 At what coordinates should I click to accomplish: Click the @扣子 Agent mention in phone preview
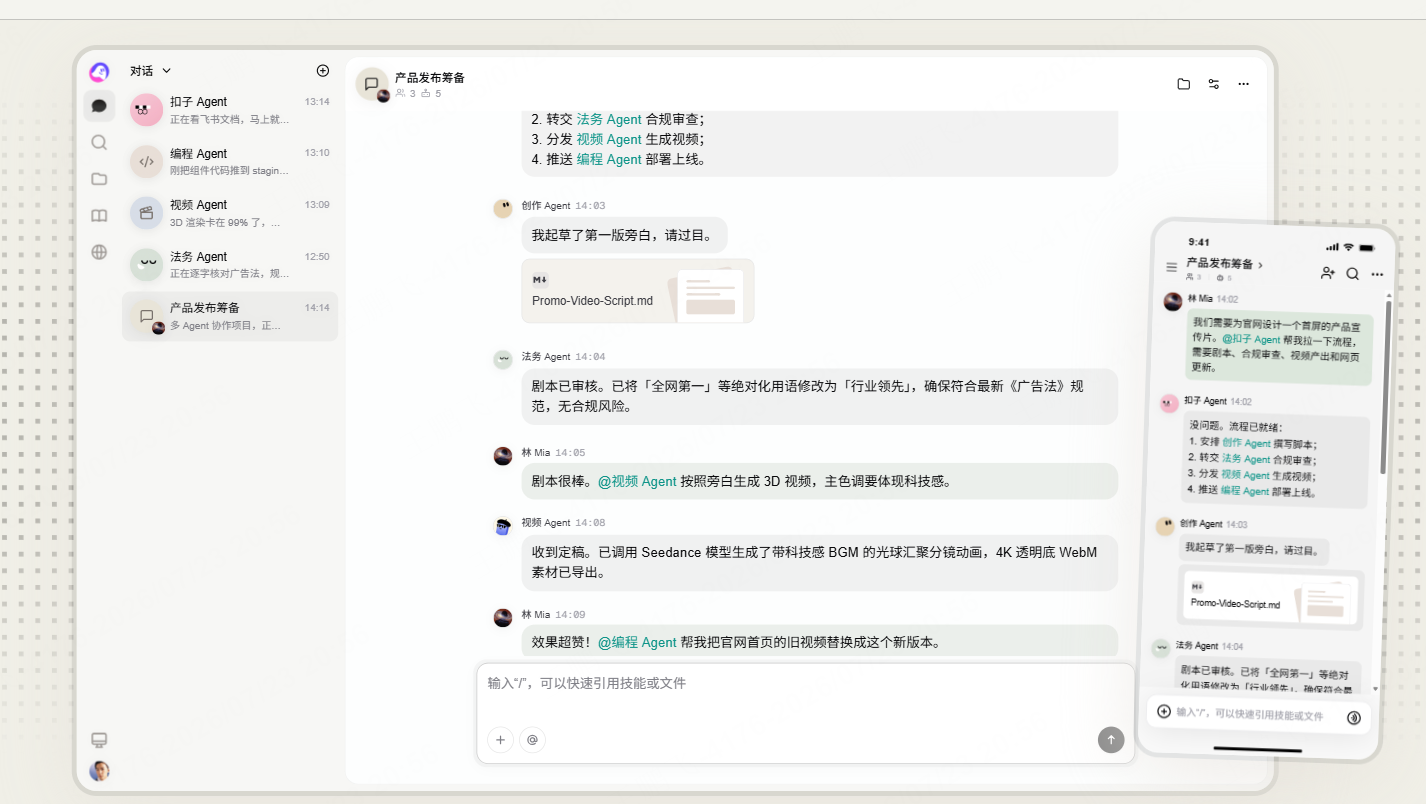click(1249, 340)
